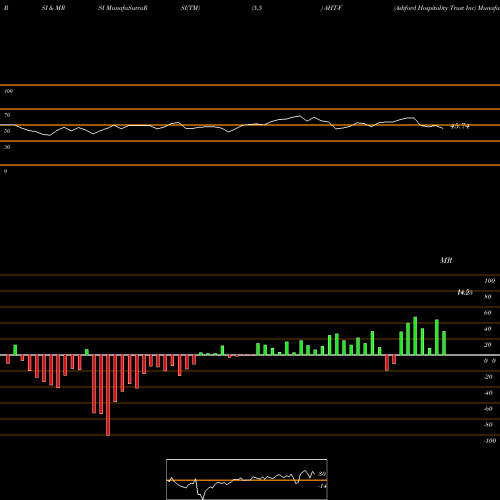Click the tallest green bar in the MR histogram
This screenshot has width=500, height=500.
click(415, 336)
